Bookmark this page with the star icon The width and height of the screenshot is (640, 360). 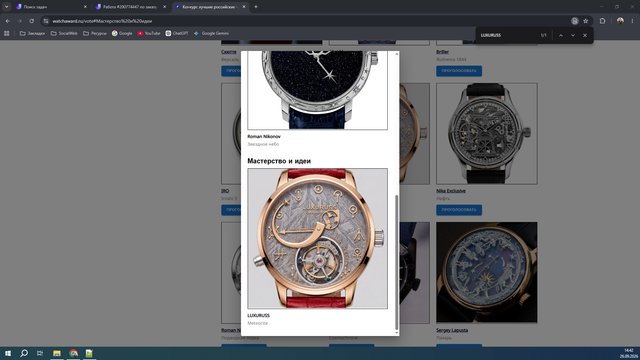pos(586,21)
